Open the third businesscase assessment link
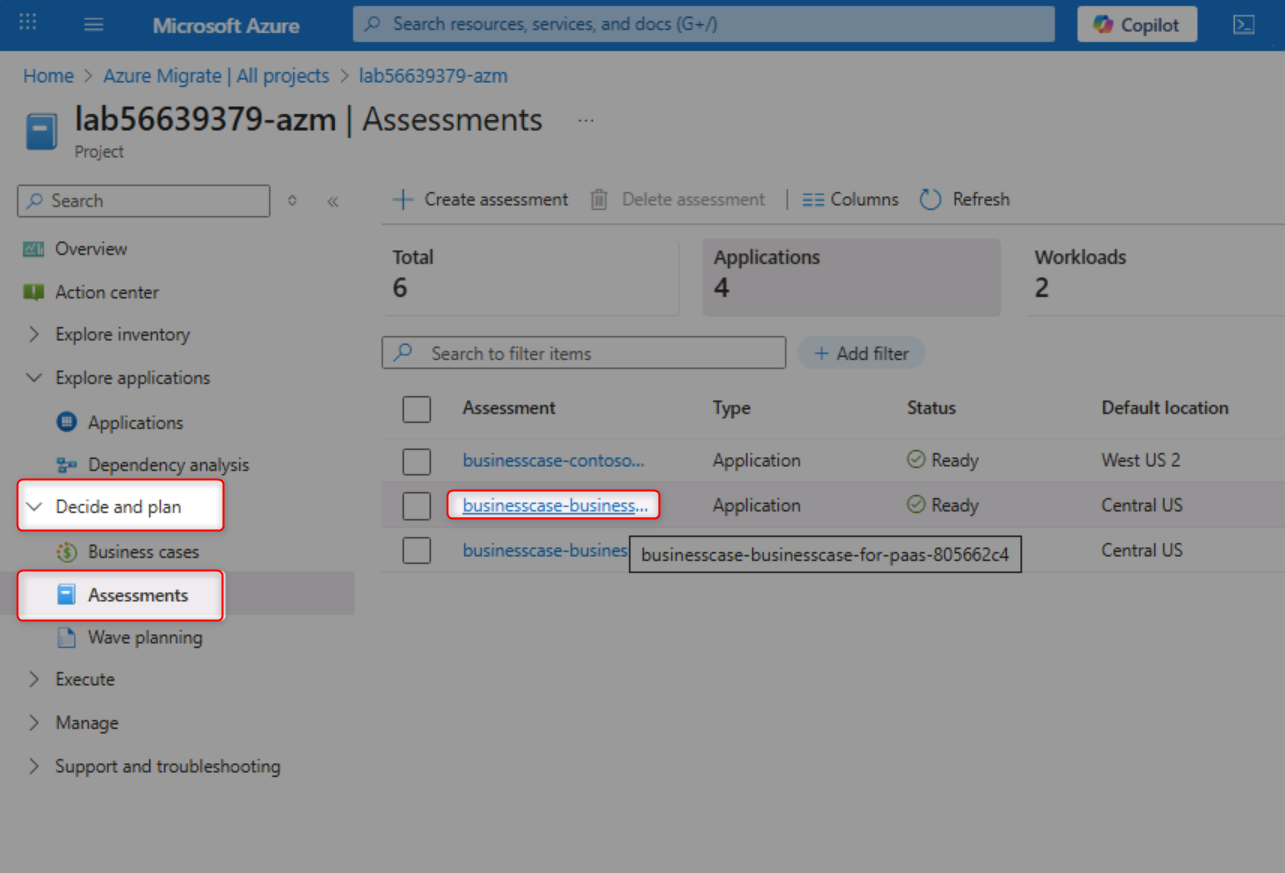Viewport: 1285px width, 873px height. click(x=545, y=550)
